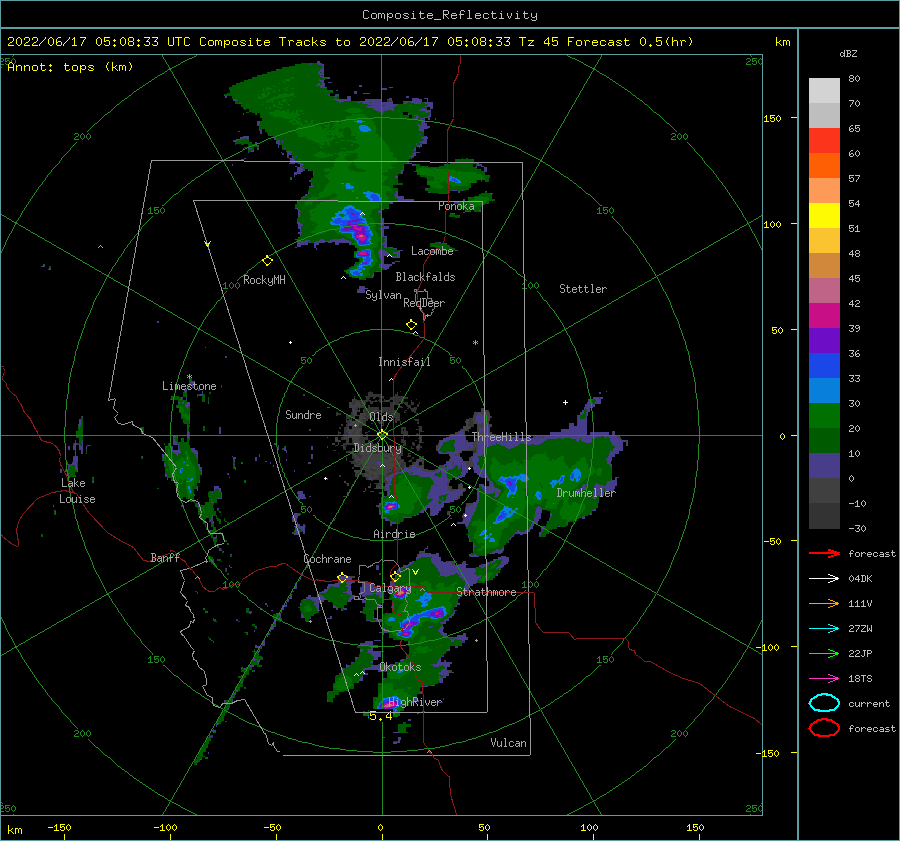
Task: Pick the light grey 80-70 dBZ swatch
Action: [824, 91]
